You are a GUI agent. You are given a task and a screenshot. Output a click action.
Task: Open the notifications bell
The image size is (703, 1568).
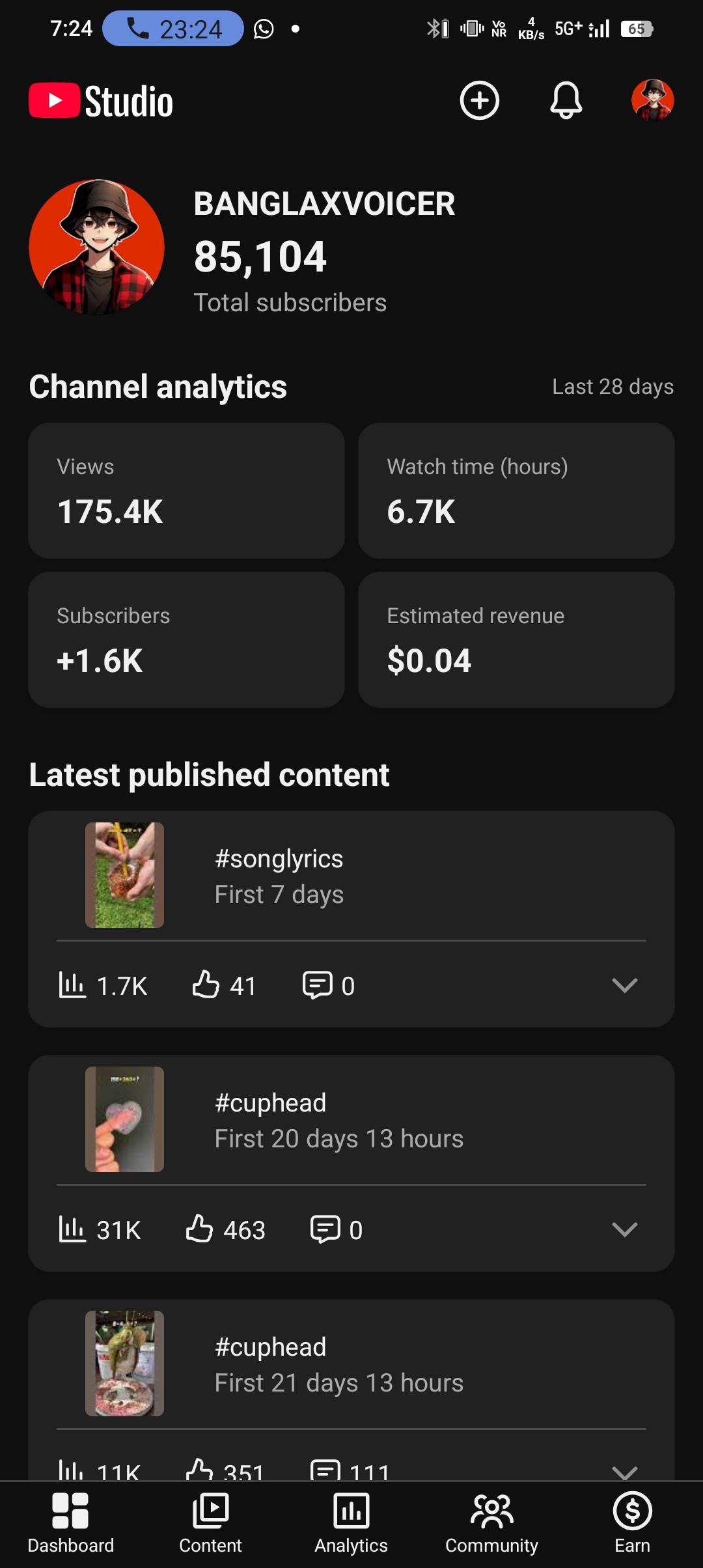(566, 100)
